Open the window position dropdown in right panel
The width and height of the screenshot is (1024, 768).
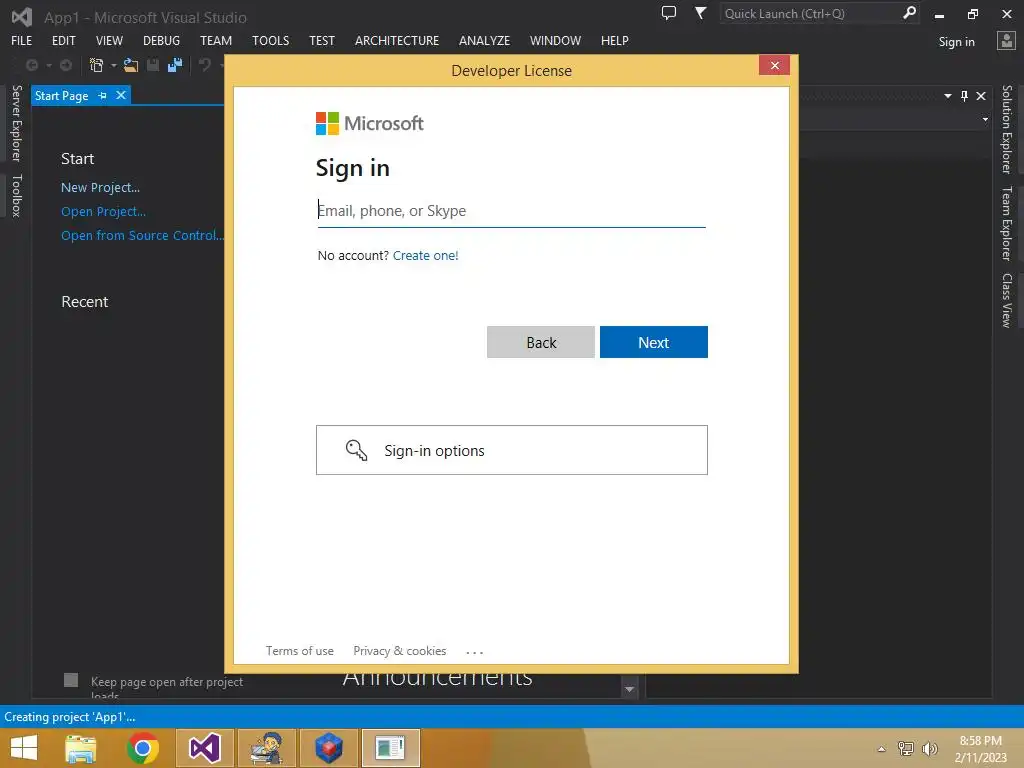click(948, 96)
